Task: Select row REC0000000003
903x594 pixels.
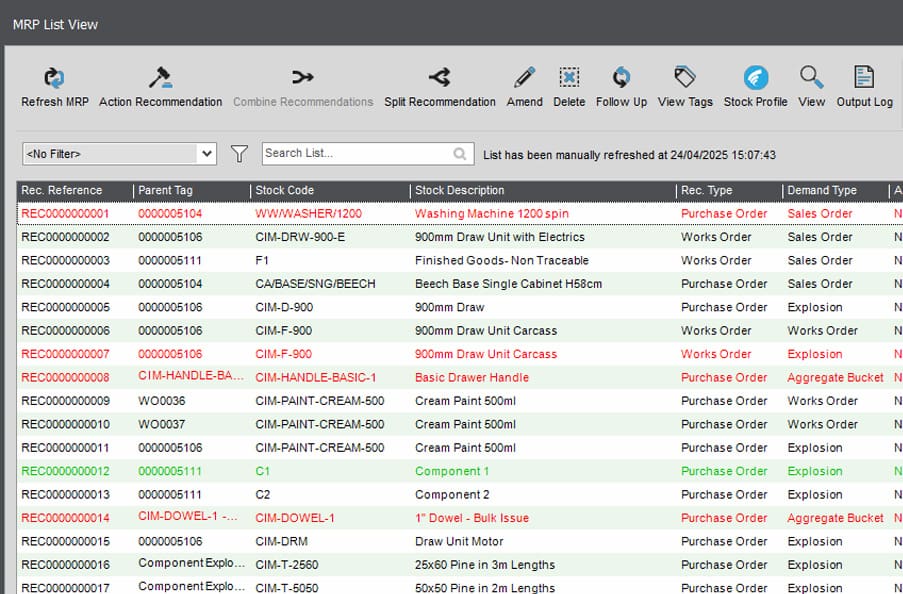Action: pos(460,260)
